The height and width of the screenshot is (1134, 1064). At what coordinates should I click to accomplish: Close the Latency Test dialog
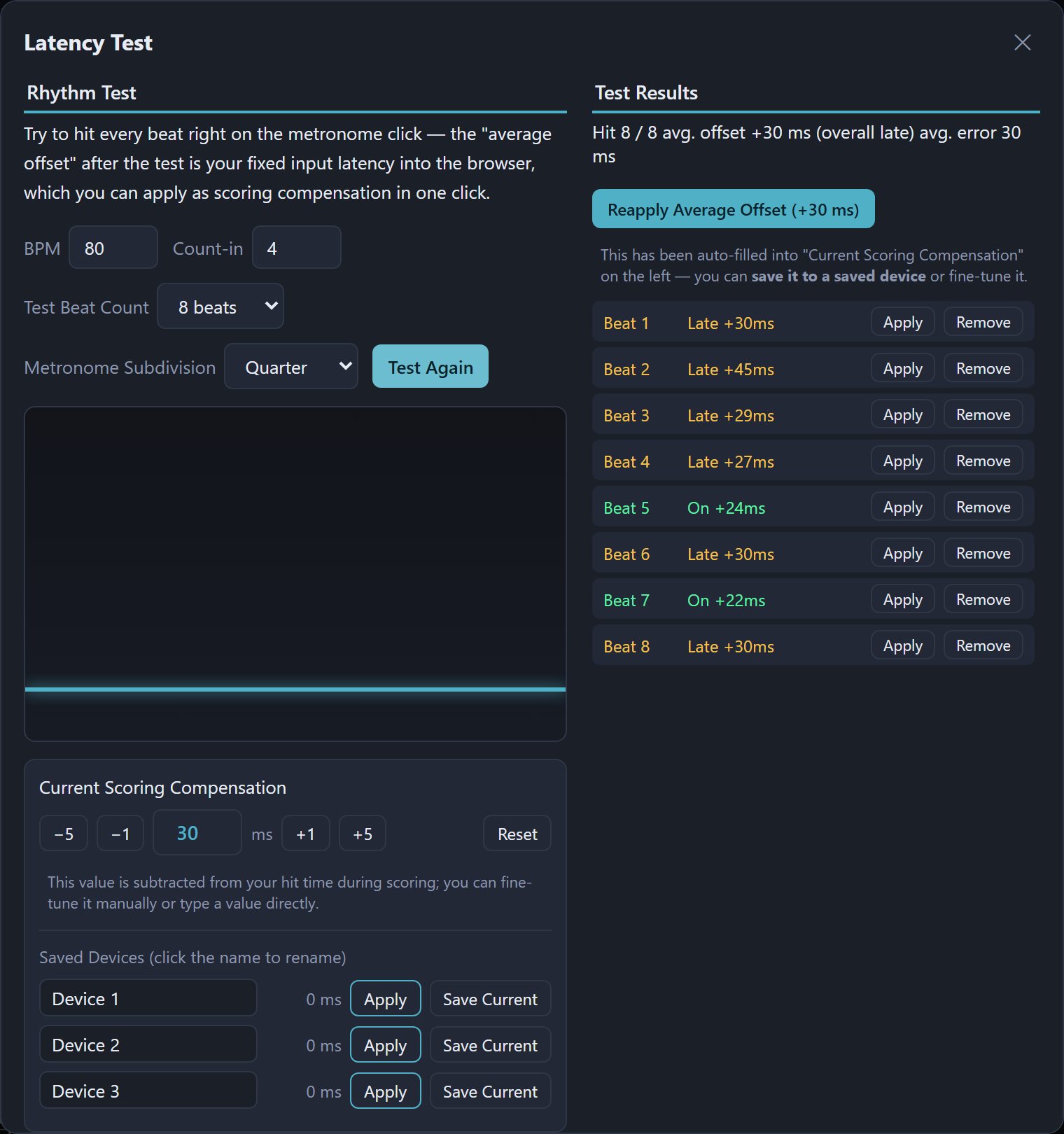tap(1022, 43)
